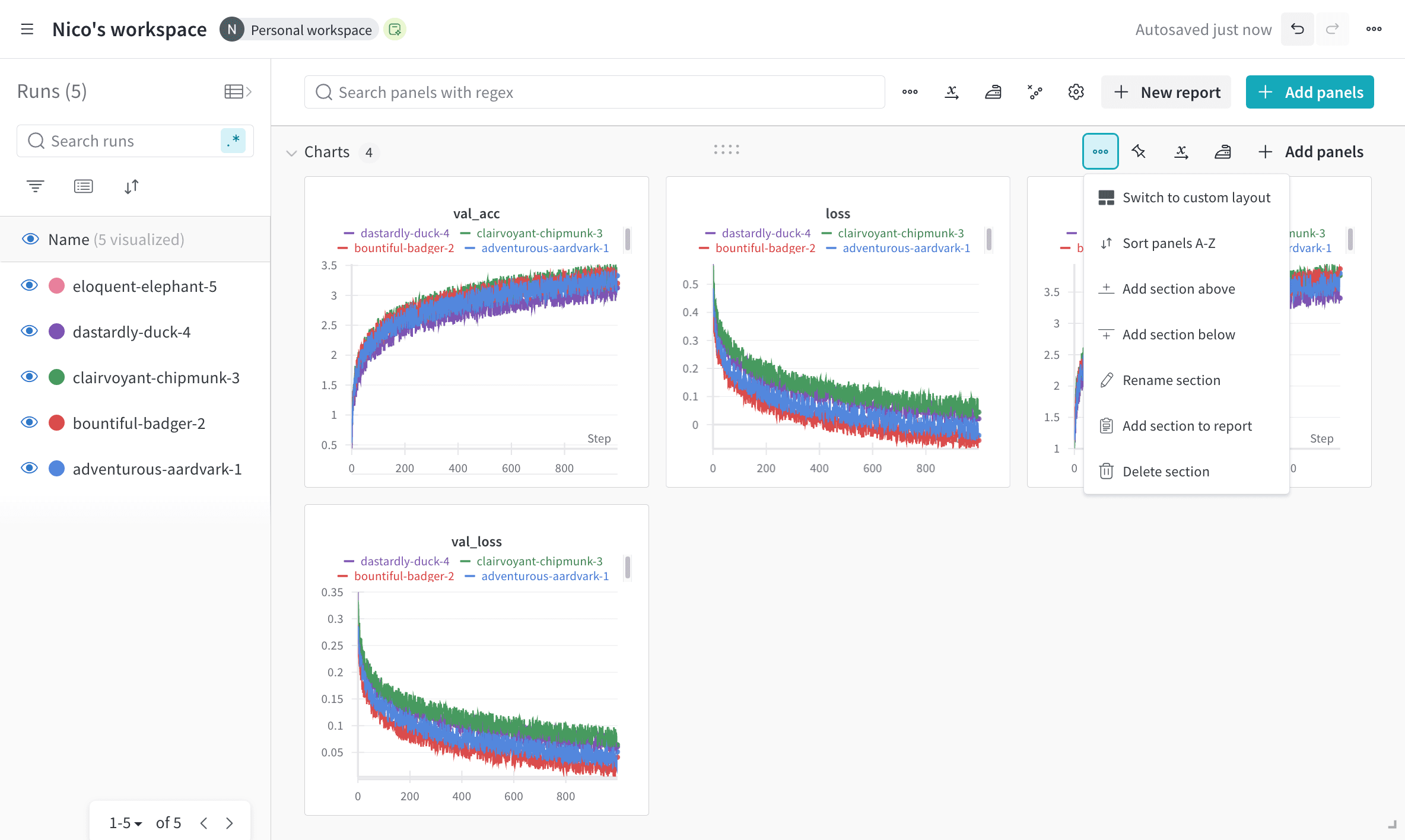
Task: Open Charts section smoothing icon
Action: click(x=1223, y=152)
